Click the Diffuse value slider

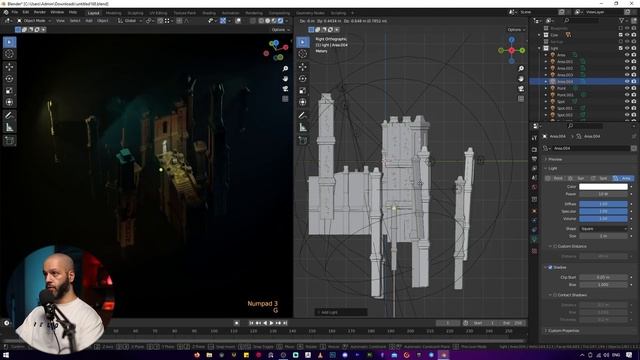(x=603, y=204)
